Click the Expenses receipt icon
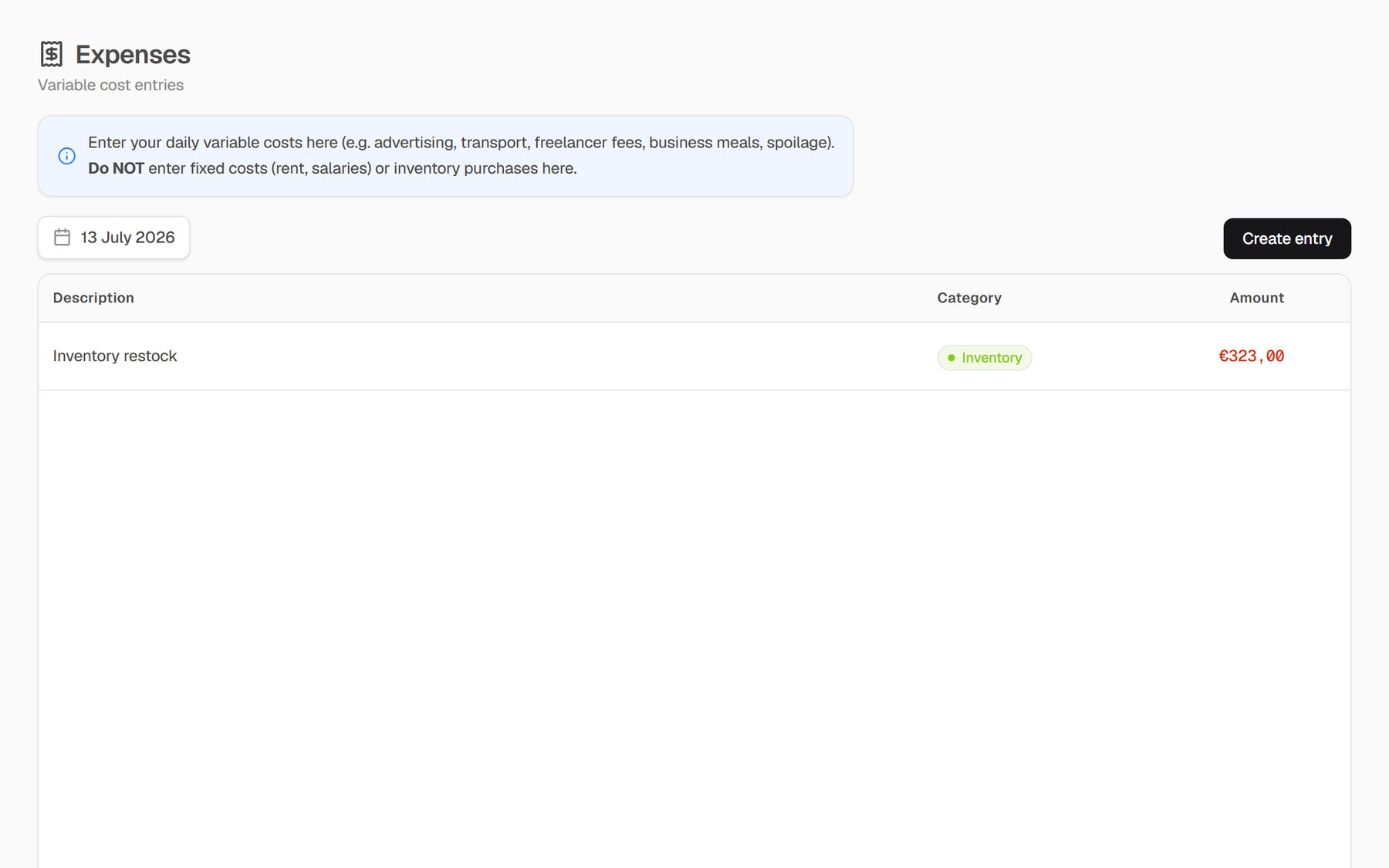The height and width of the screenshot is (868, 1389). [x=52, y=54]
